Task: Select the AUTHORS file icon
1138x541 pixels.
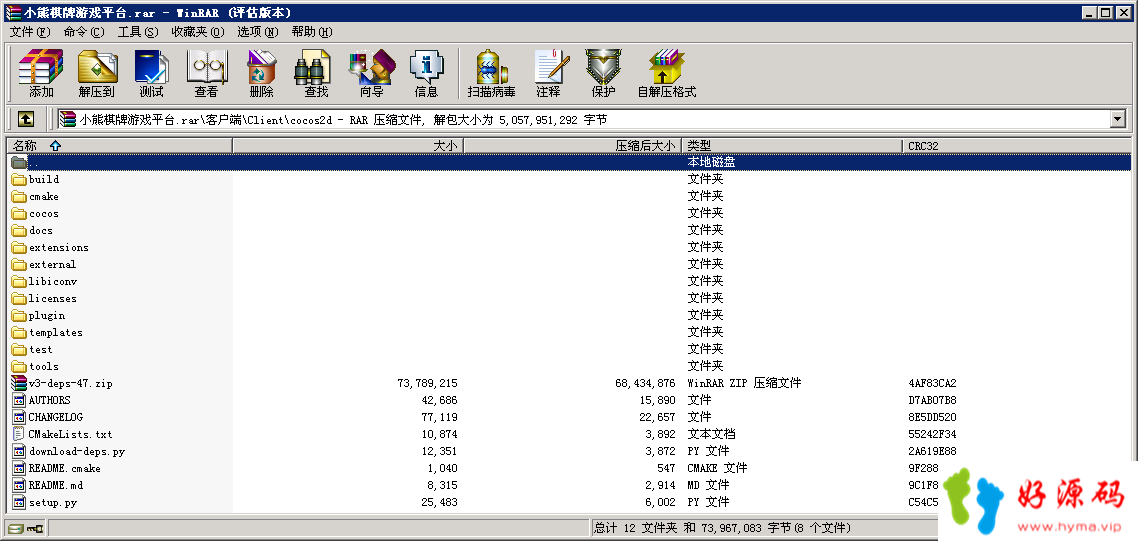Action: pyautogui.click(x=19, y=400)
